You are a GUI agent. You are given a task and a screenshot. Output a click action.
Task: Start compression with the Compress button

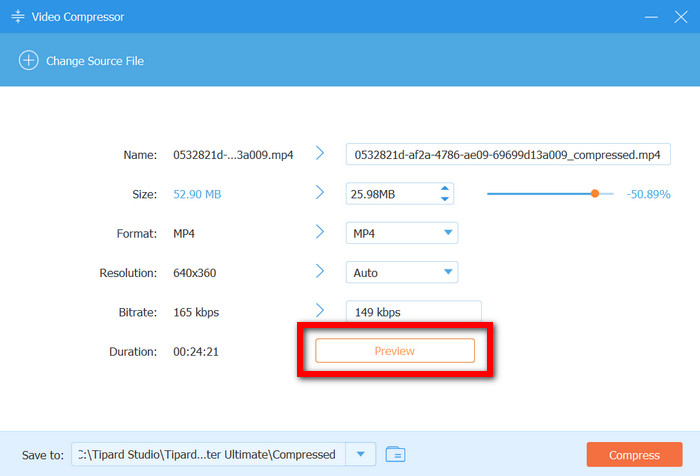click(634, 454)
